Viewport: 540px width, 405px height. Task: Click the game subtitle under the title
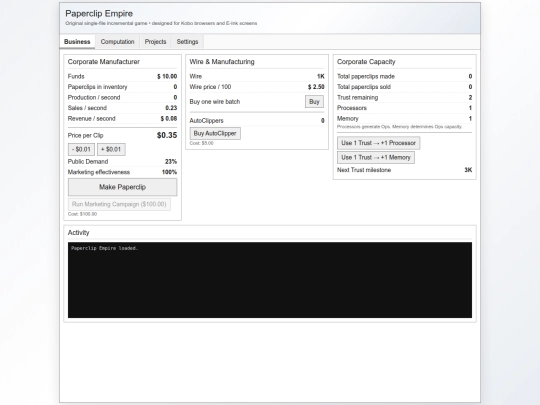pos(161,23)
